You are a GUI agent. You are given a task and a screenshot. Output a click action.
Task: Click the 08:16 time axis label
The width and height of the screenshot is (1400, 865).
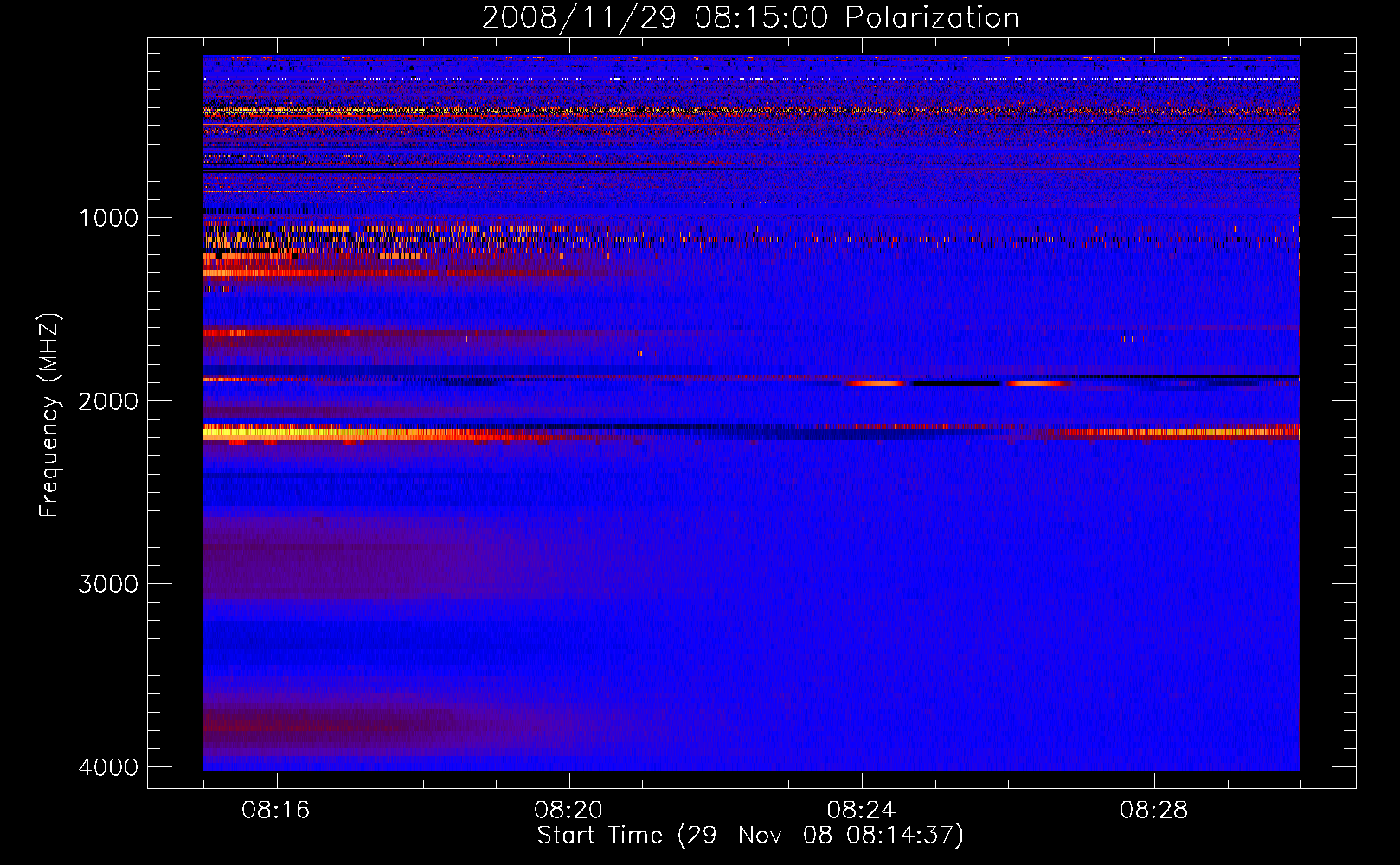click(x=276, y=811)
